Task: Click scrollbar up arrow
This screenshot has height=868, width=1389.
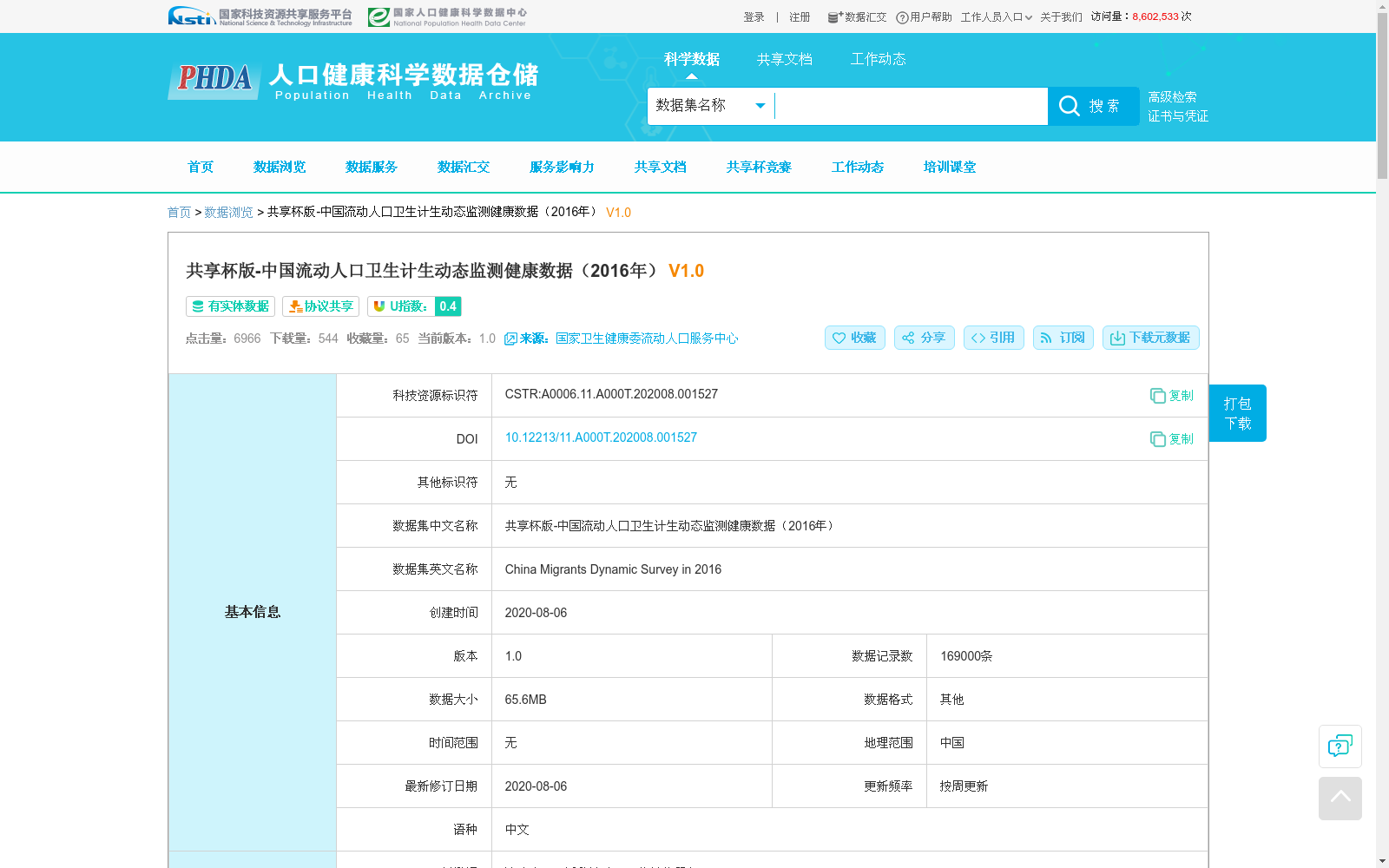Action: tap(1382, 6)
